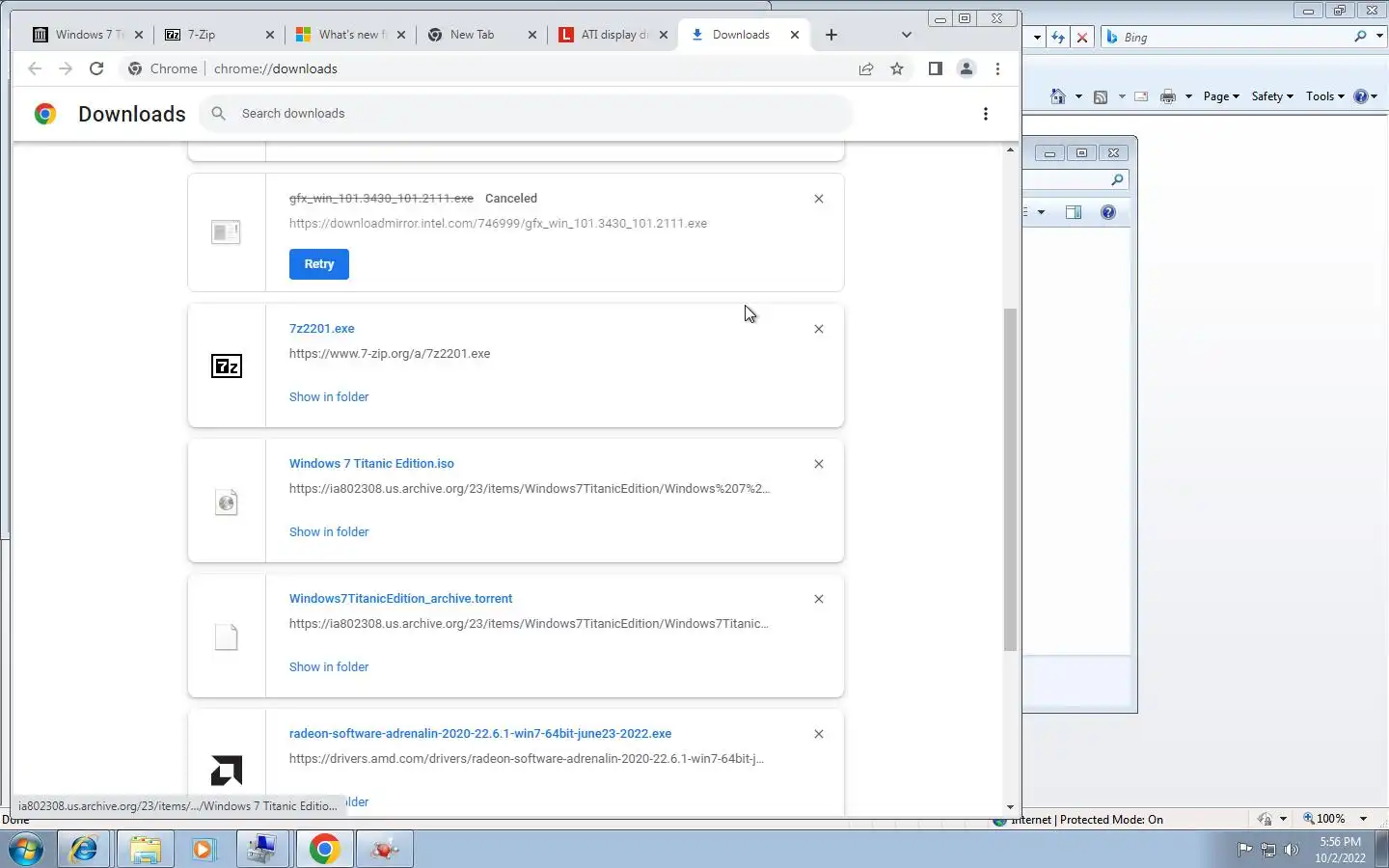
Task: Click the Internet Explorer RSS feeds icon
Action: point(1101,96)
